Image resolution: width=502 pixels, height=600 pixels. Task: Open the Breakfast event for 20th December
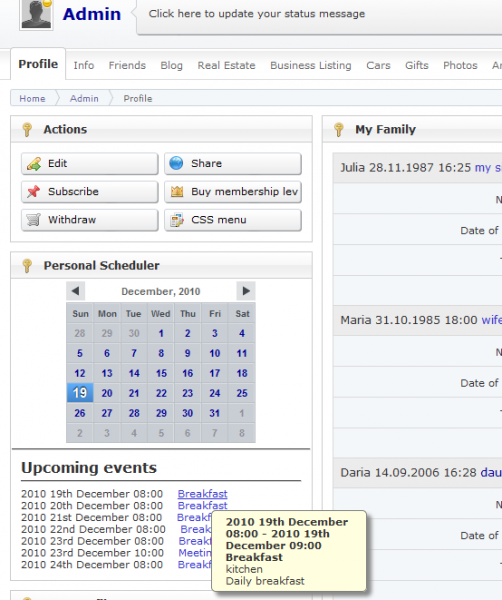(x=202, y=505)
